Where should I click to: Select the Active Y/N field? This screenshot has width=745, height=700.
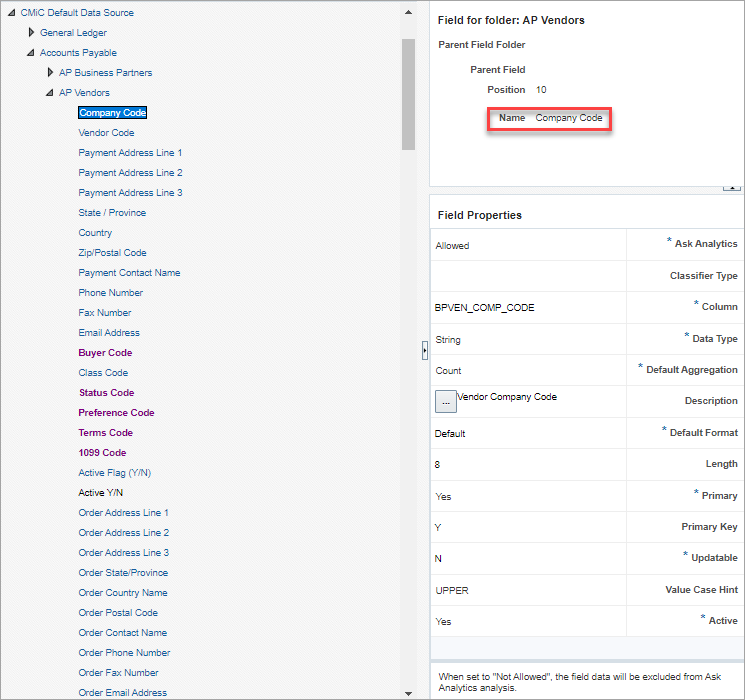101,493
